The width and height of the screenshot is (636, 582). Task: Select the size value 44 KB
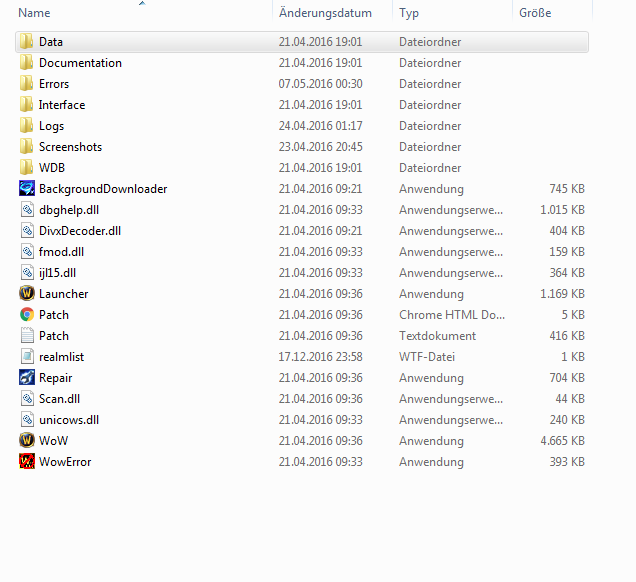coord(570,399)
